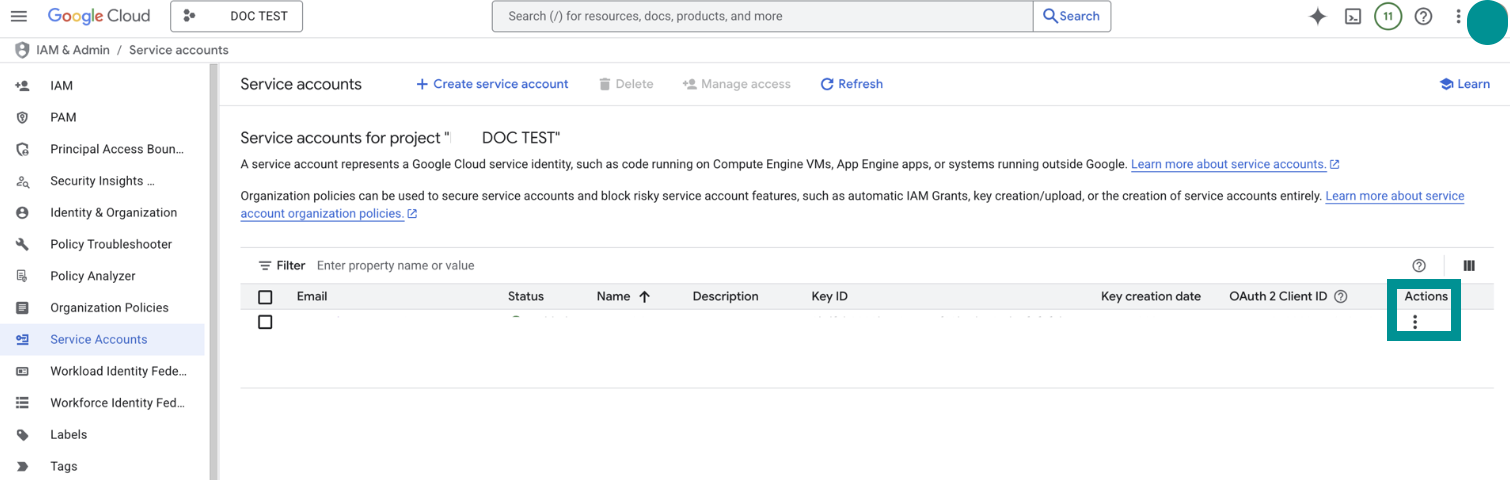
Task: Click the Manage access button
Action: coord(736,84)
